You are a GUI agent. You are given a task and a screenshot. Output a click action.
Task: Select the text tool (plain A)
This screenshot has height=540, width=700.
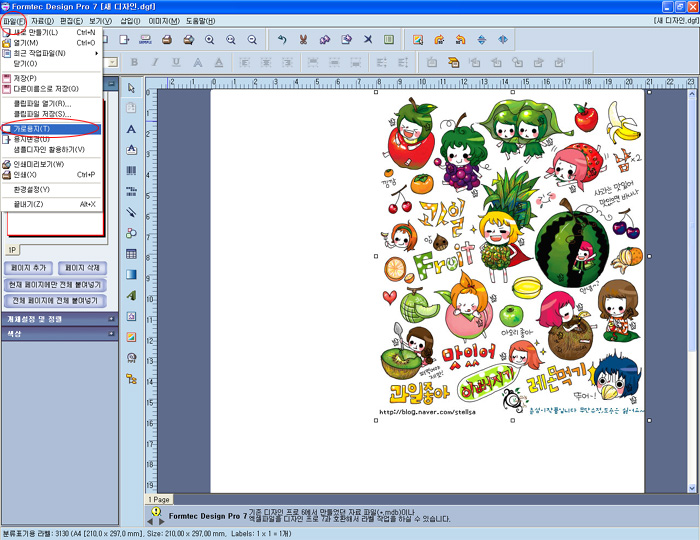coord(131,129)
